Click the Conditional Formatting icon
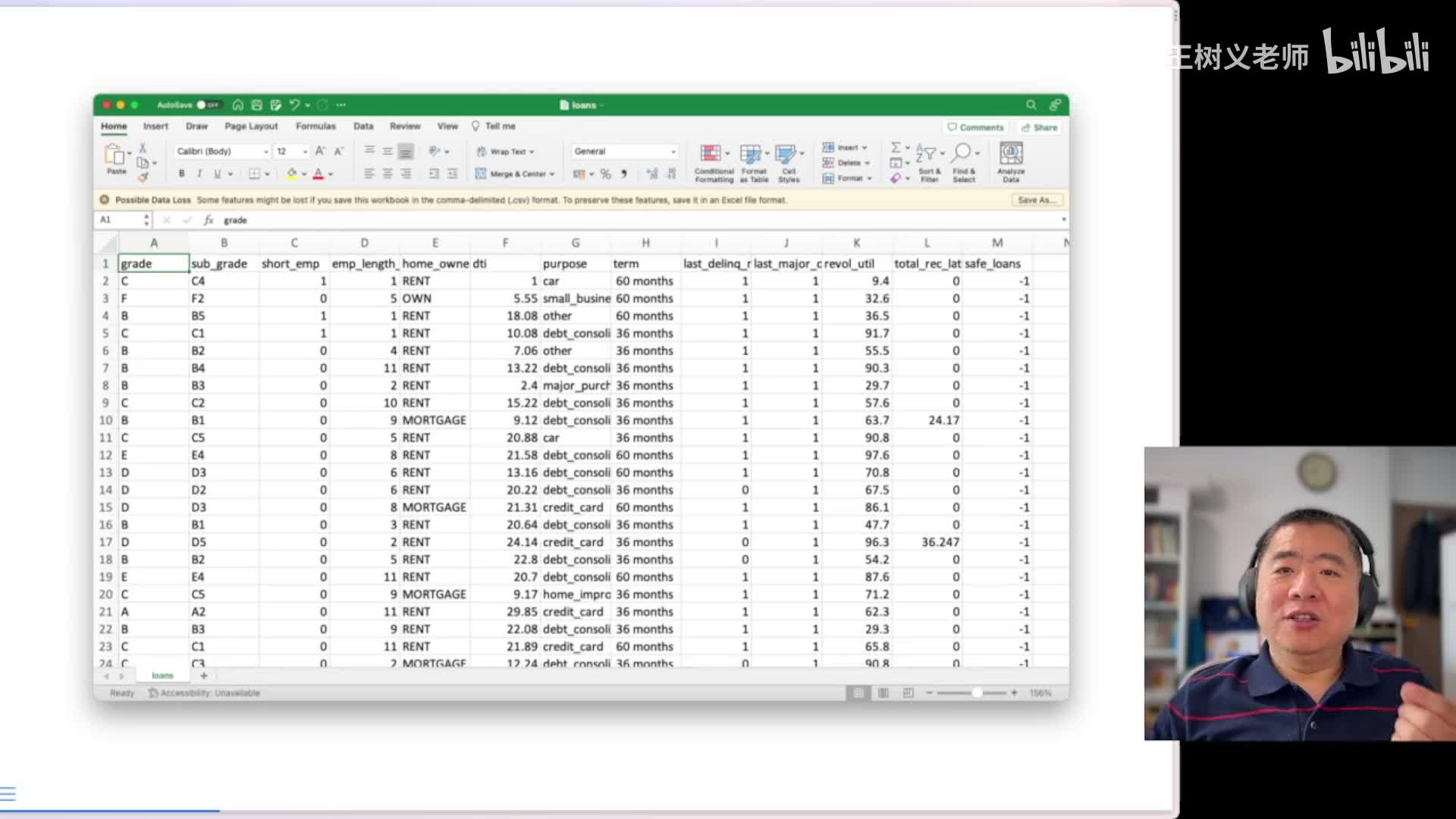 coord(711,154)
